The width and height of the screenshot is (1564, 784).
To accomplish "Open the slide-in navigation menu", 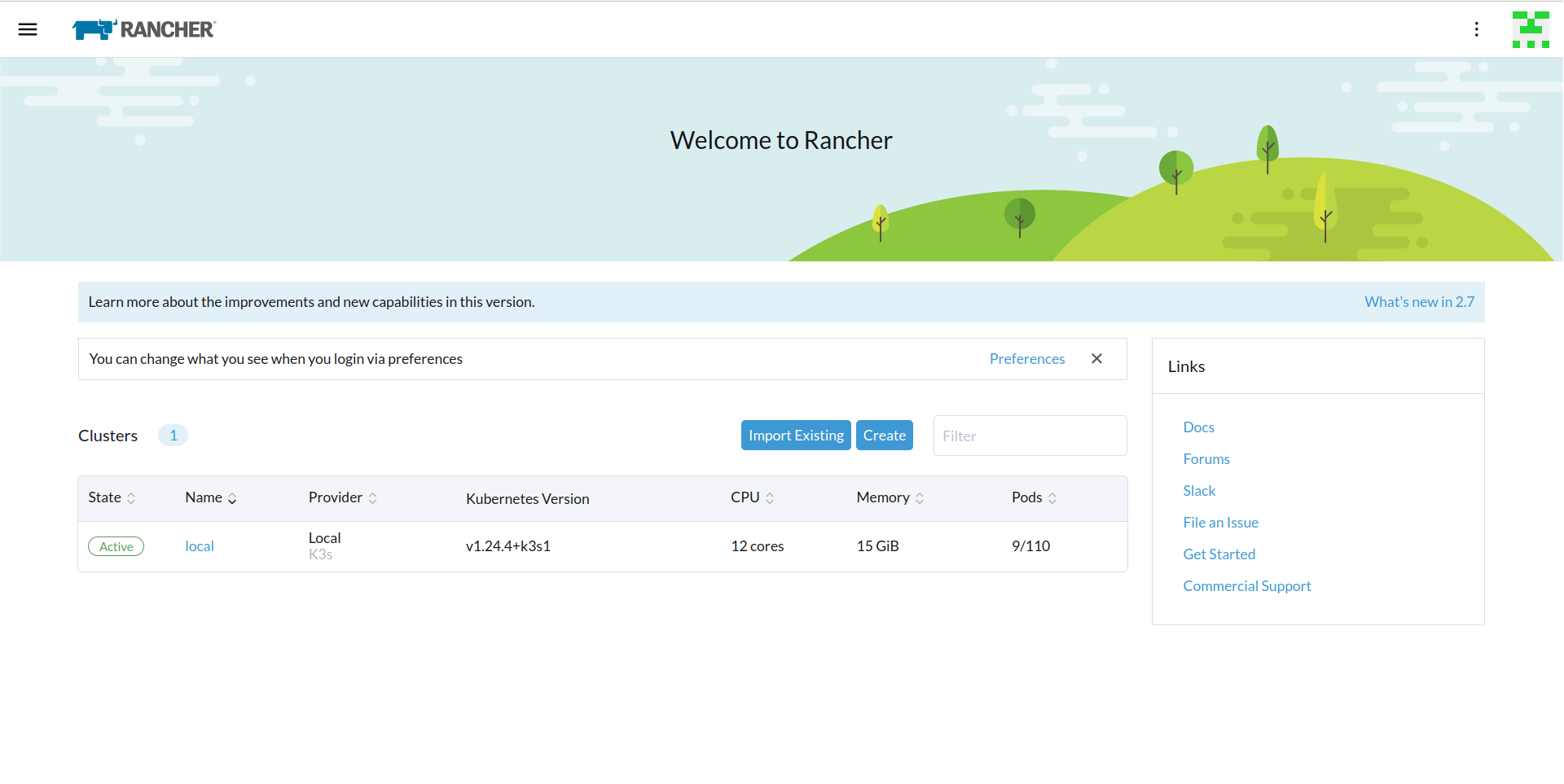I will tap(27, 29).
